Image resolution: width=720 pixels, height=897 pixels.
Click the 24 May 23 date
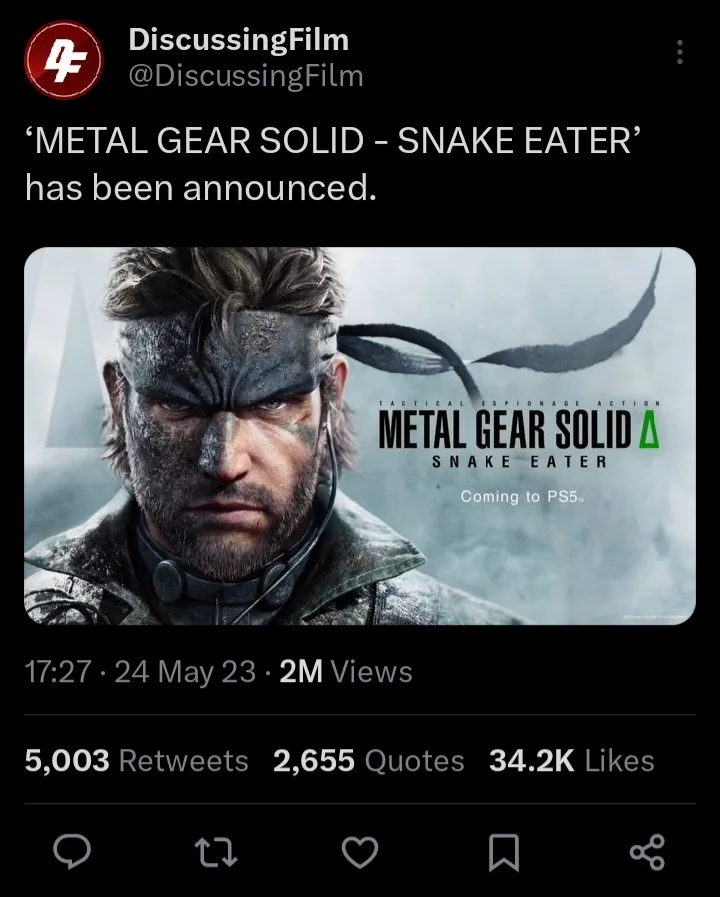pos(185,672)
